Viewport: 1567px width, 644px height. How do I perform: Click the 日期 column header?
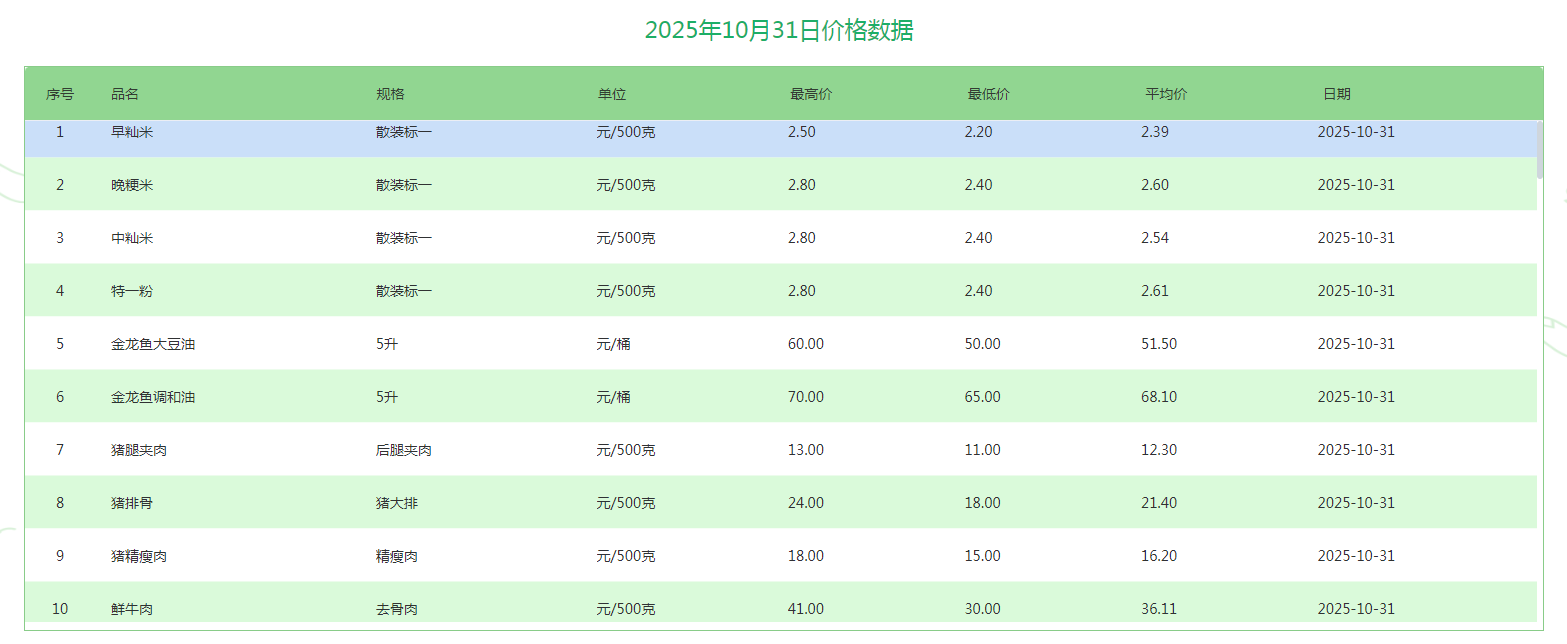(x=1336, y=94)
